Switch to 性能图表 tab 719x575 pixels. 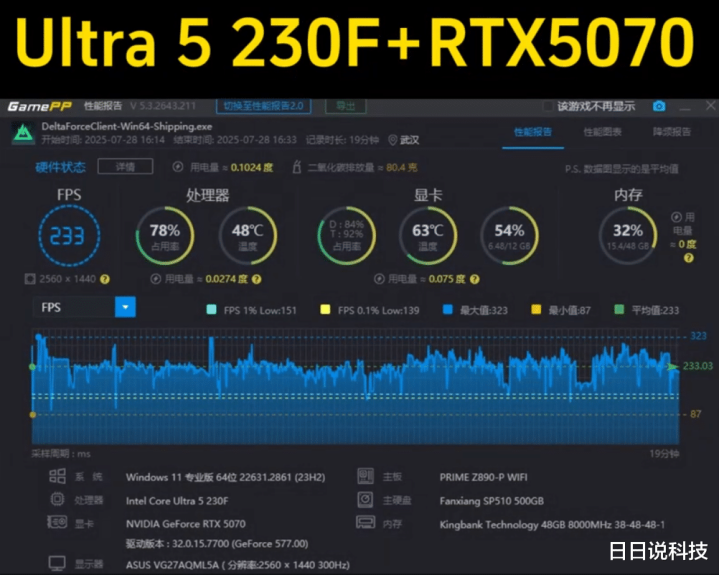[603, 132]
